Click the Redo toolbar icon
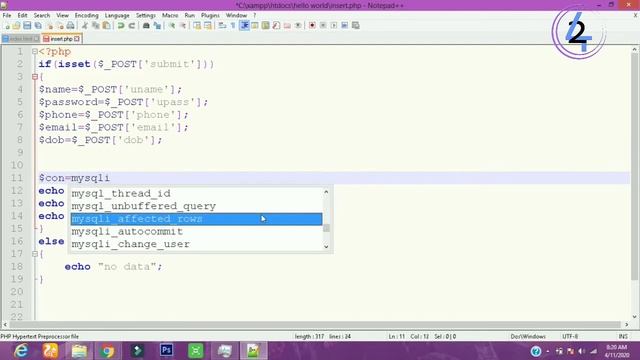Screen dimensions: 640x360 point(131,26)
